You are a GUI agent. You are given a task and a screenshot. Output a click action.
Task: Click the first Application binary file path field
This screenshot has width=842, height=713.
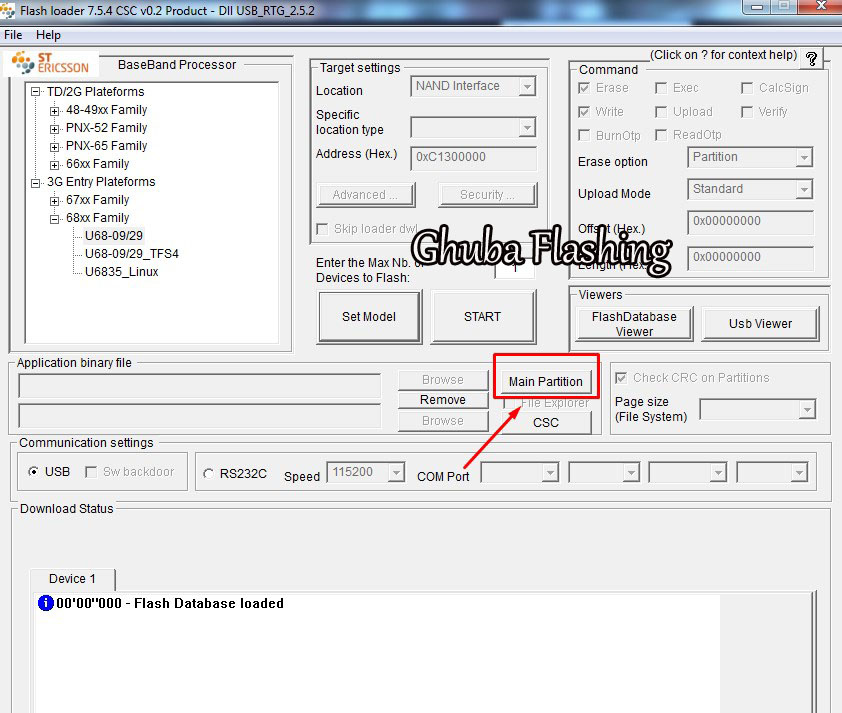click(x=200, y=386)
